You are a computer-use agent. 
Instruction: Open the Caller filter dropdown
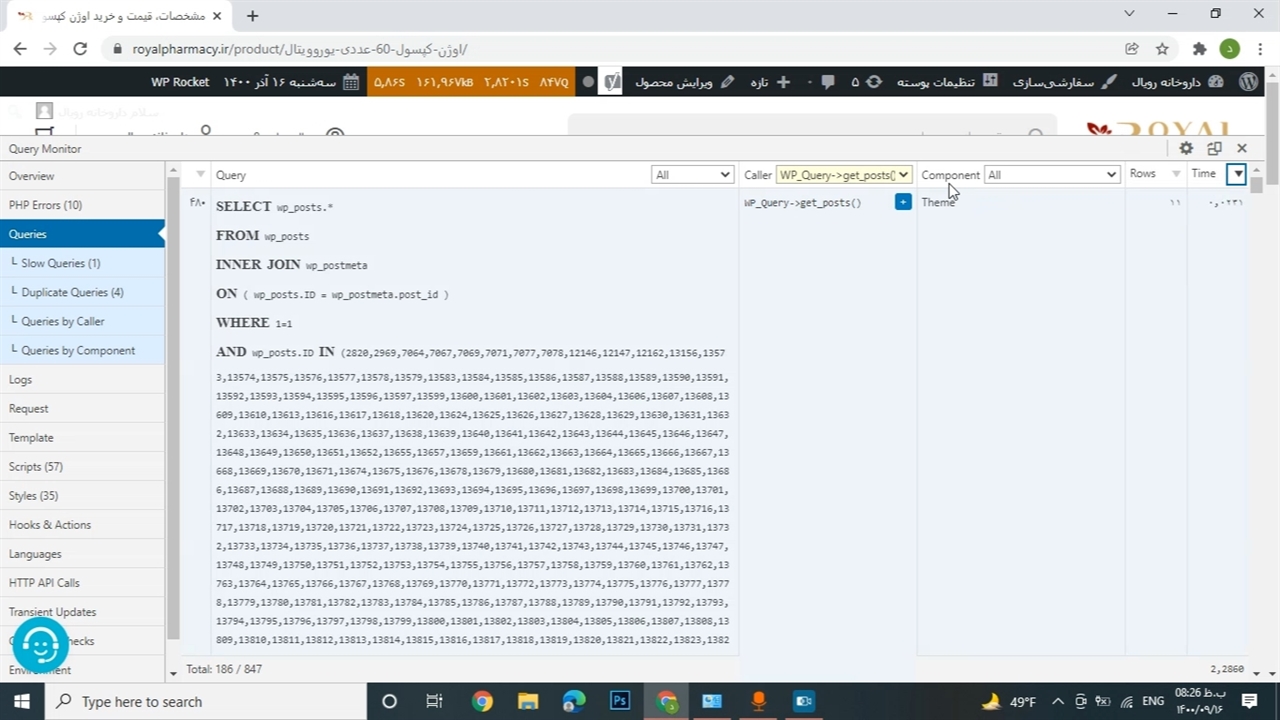(x=844, y=175)
